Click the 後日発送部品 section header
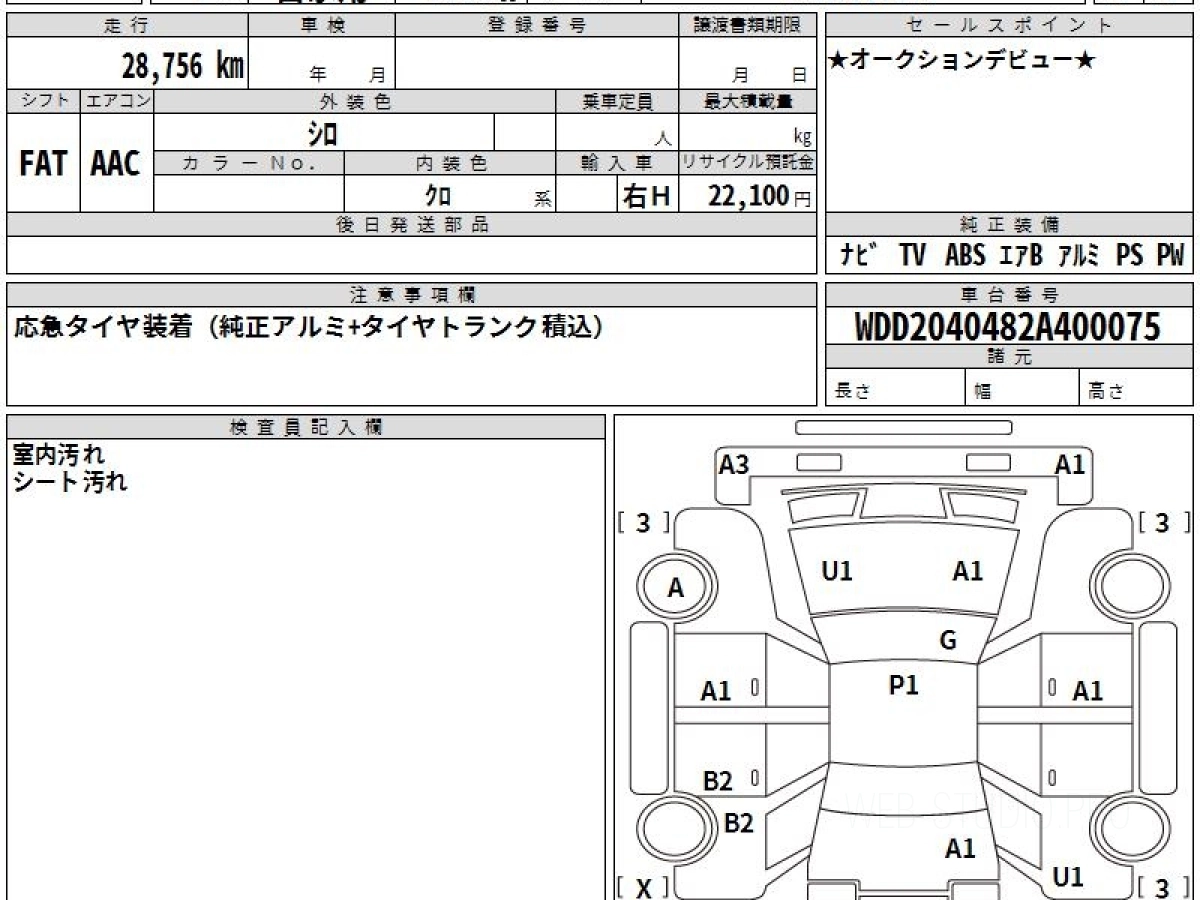The width and height of the screenshot is (1200, 900). tap(412, 225)
